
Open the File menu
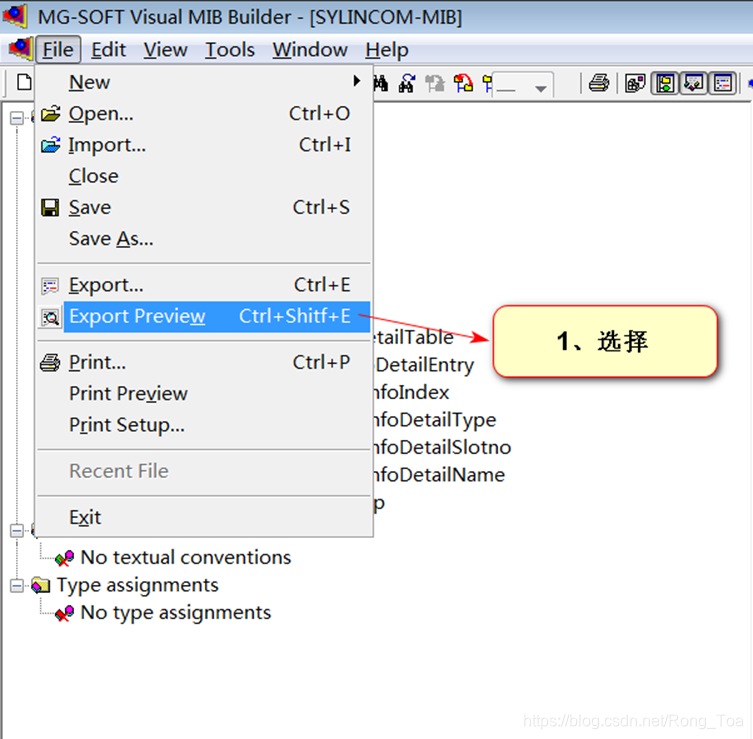pos(58,49)
